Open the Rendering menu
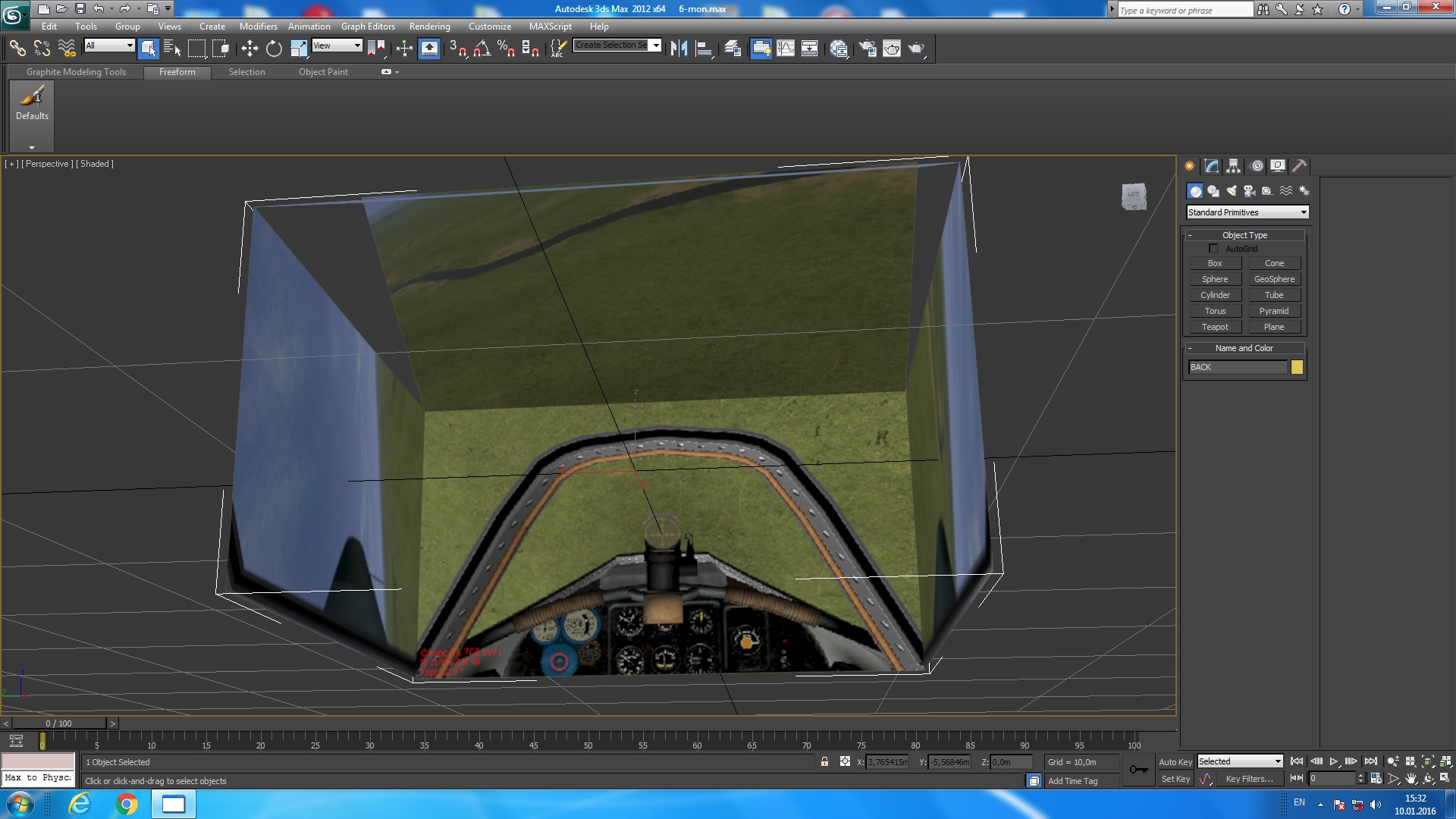Screen dimensions: 1456x819 (429, 26)
